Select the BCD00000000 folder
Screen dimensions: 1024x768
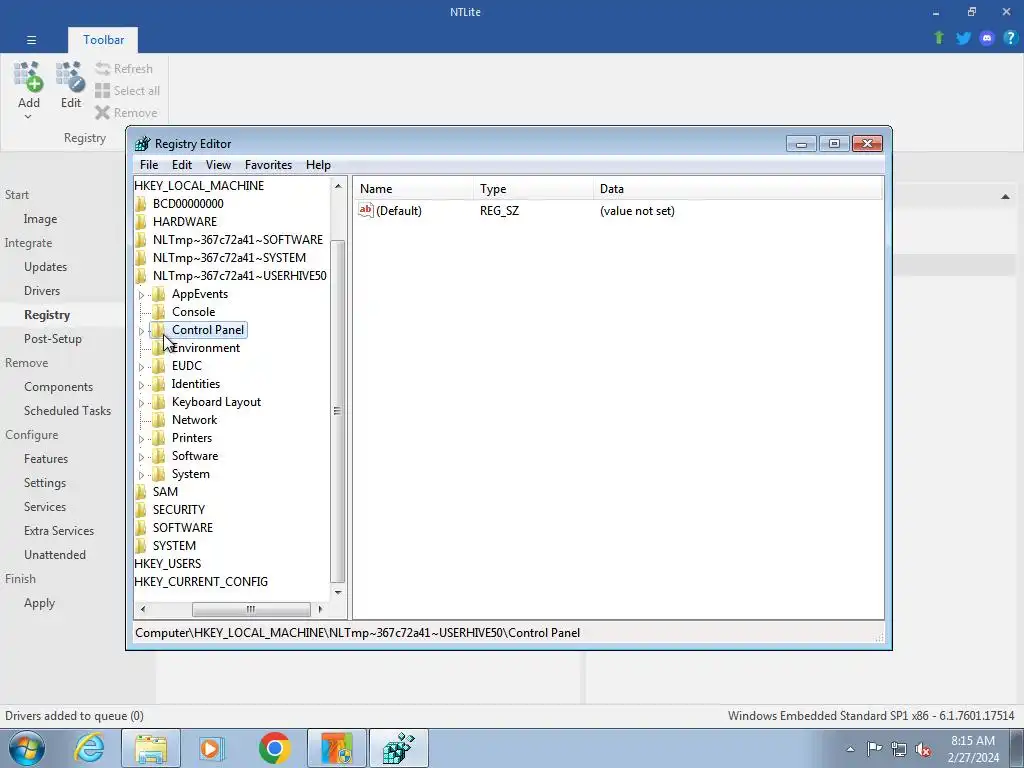click(187, 204)
